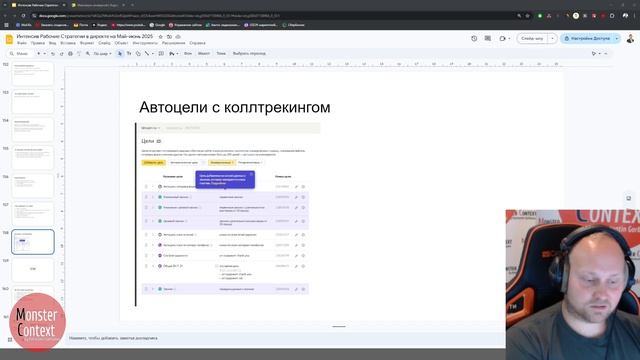Screen dimensions: 640x360
Task: Open the Инструменты menu
Action: 145,43
